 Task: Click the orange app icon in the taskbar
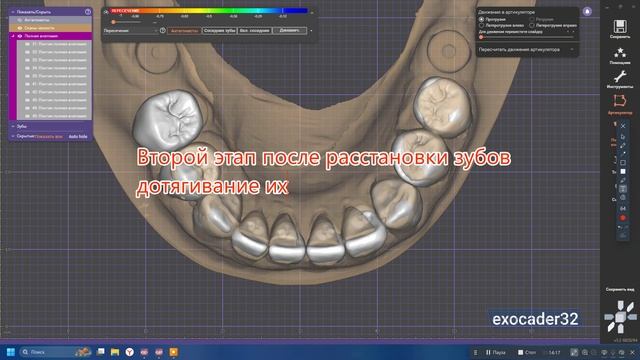click(173, 352)
